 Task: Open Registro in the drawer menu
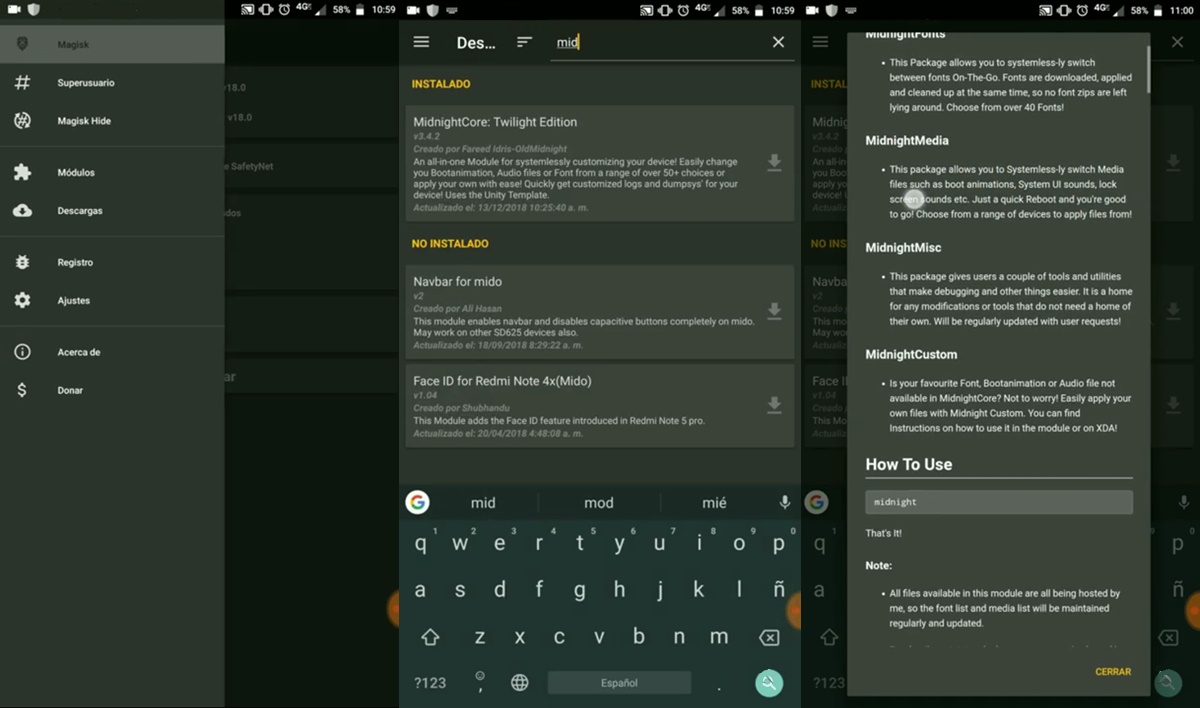112,263
